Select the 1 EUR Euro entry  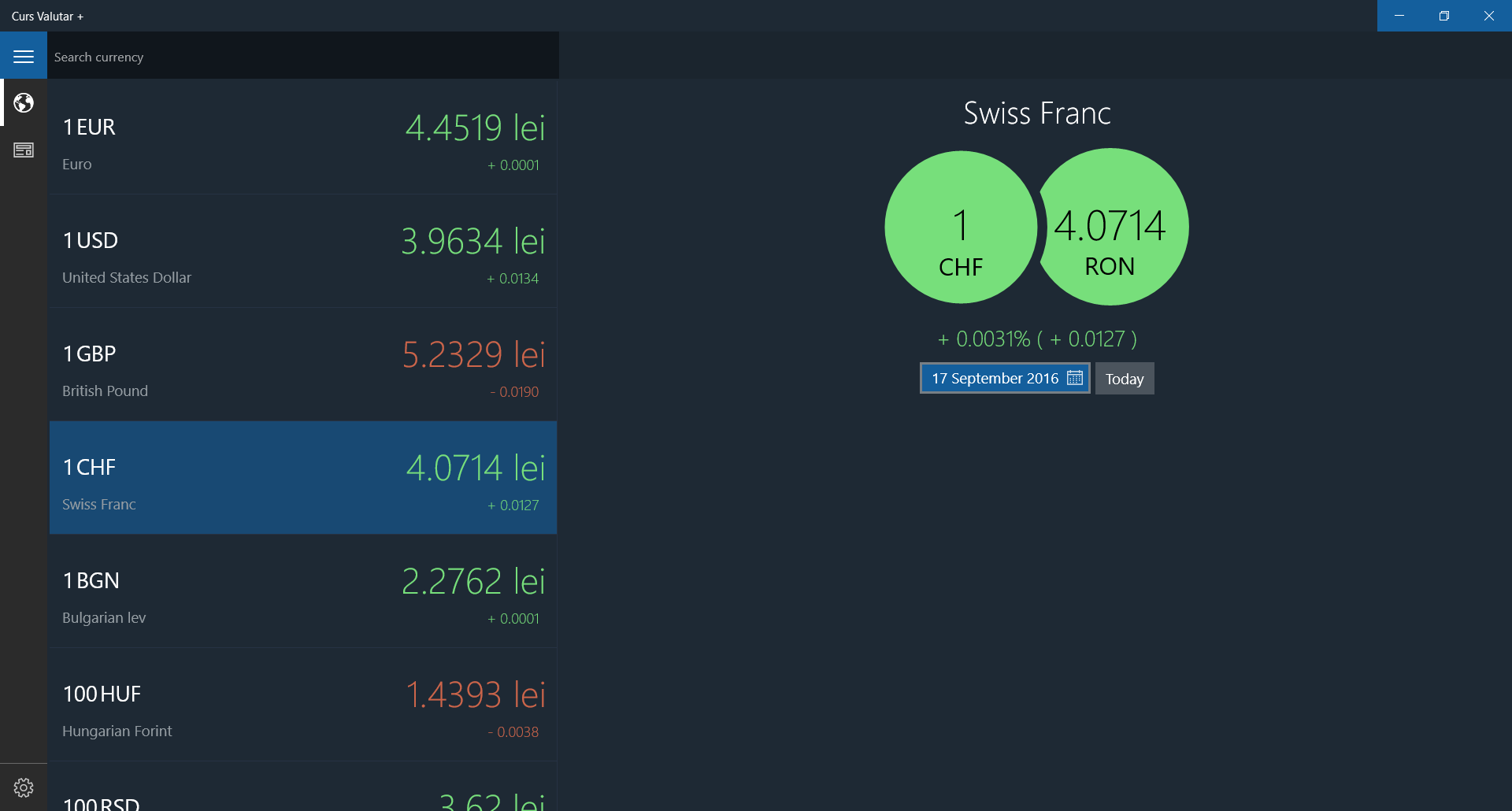click(x=303, y=138)
